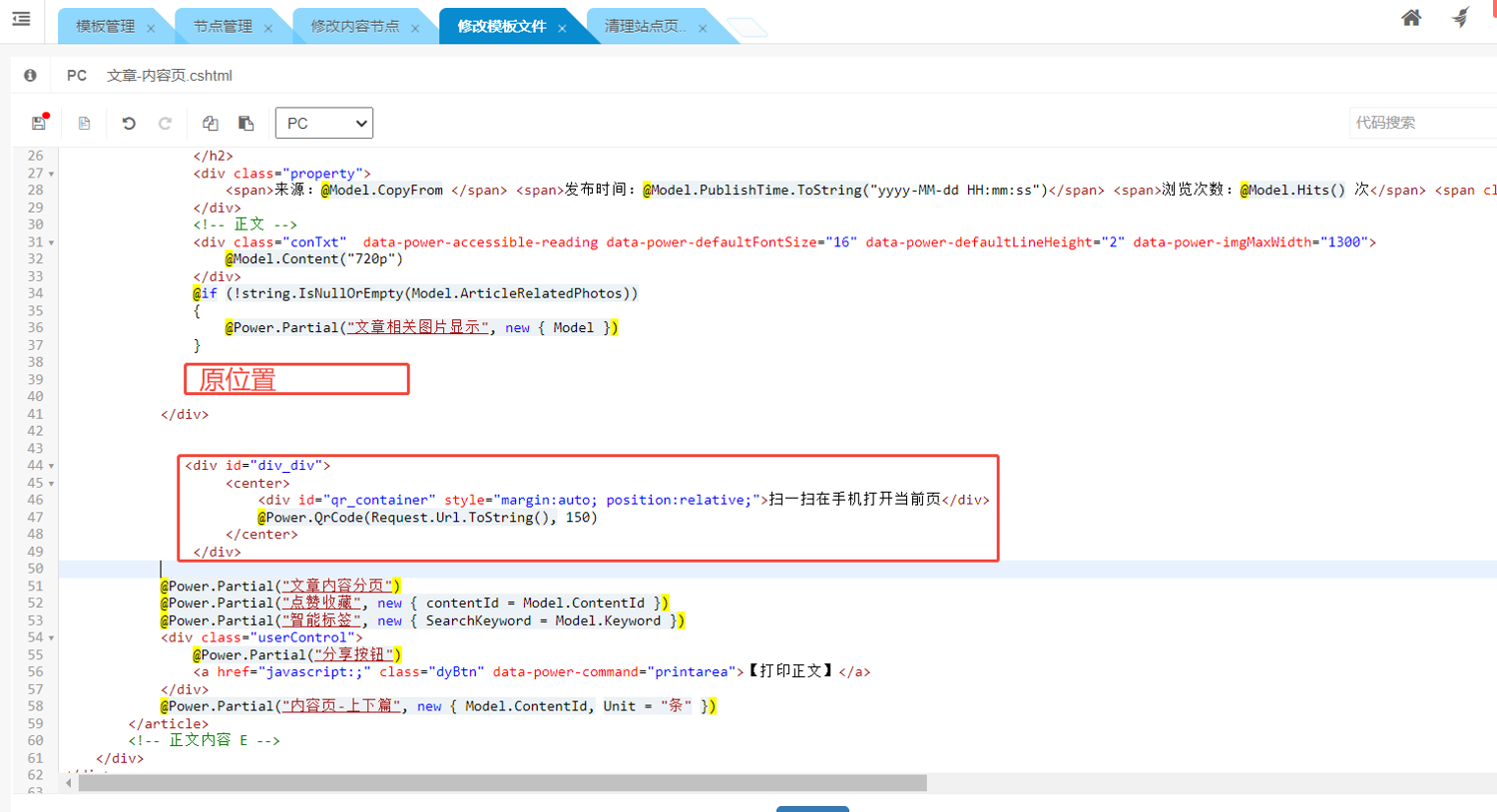Image resolution: width=1497 pixels, height=812 pixels.
Task: Switch to the 模板管理 tab
Action: click(x=105, y=27)
